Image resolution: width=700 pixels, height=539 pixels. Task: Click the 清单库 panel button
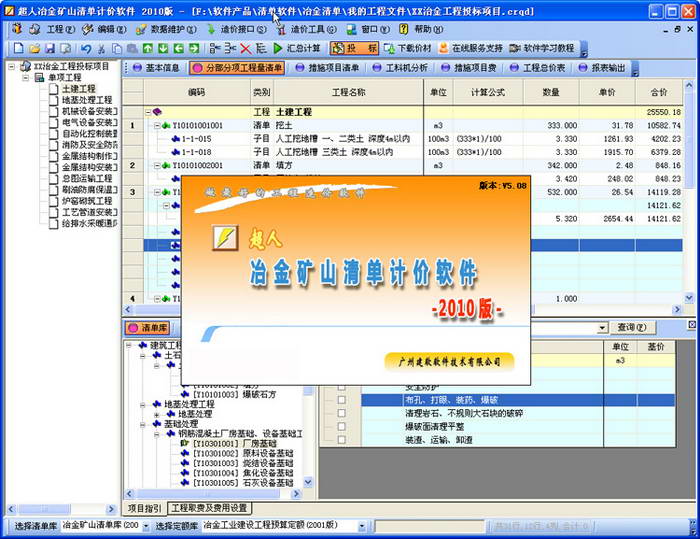tap(148, 328)
